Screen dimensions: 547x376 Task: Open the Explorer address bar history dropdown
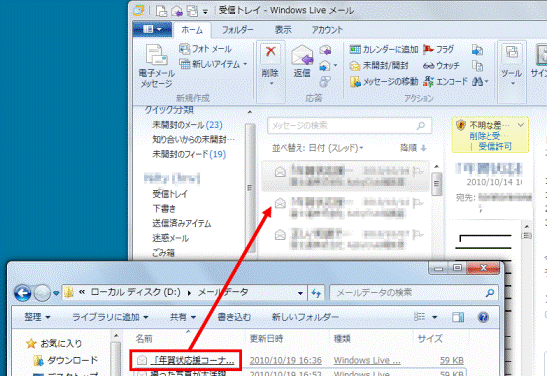click(300, 293)
